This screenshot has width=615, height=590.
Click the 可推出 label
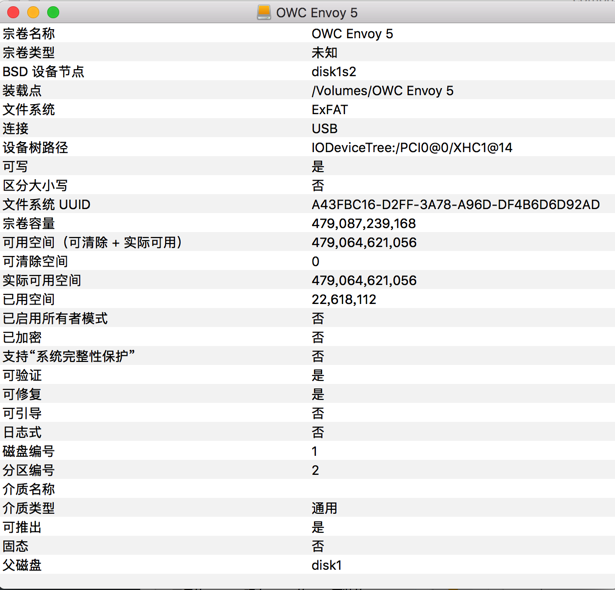click(x=22, y=527)
